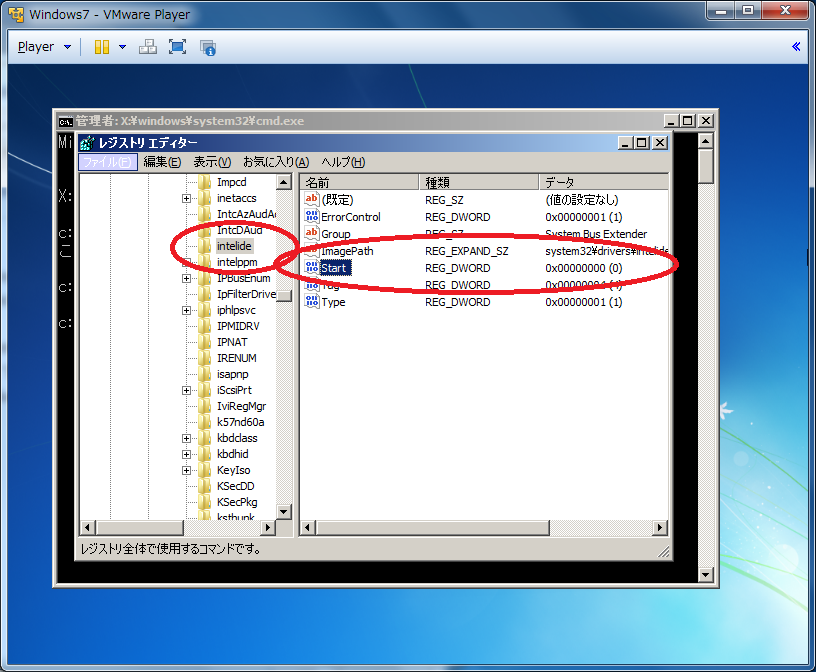Open the ヘルプ(H) menu
The width and height of the screenshot is (816, 672).
(343, 162)
